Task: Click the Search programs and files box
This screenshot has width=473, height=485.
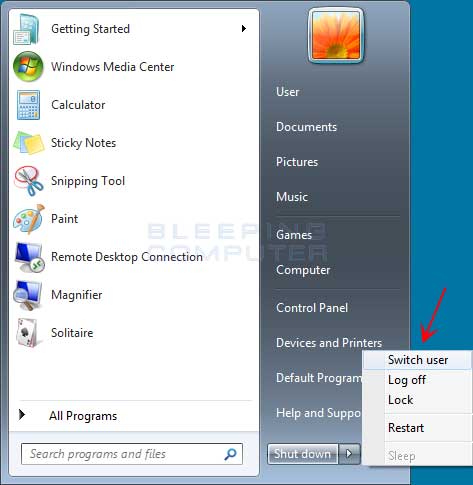Action: pyautogui.click(x=132, y=454)
